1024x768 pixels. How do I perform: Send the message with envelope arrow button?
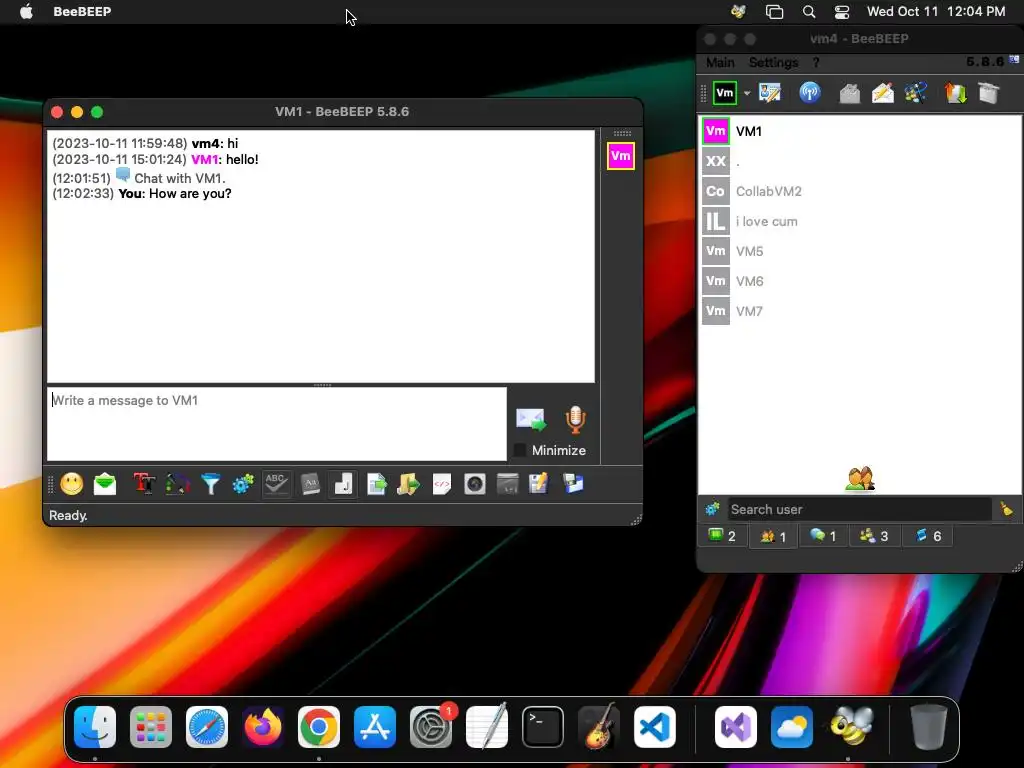(x=532, y=419)
